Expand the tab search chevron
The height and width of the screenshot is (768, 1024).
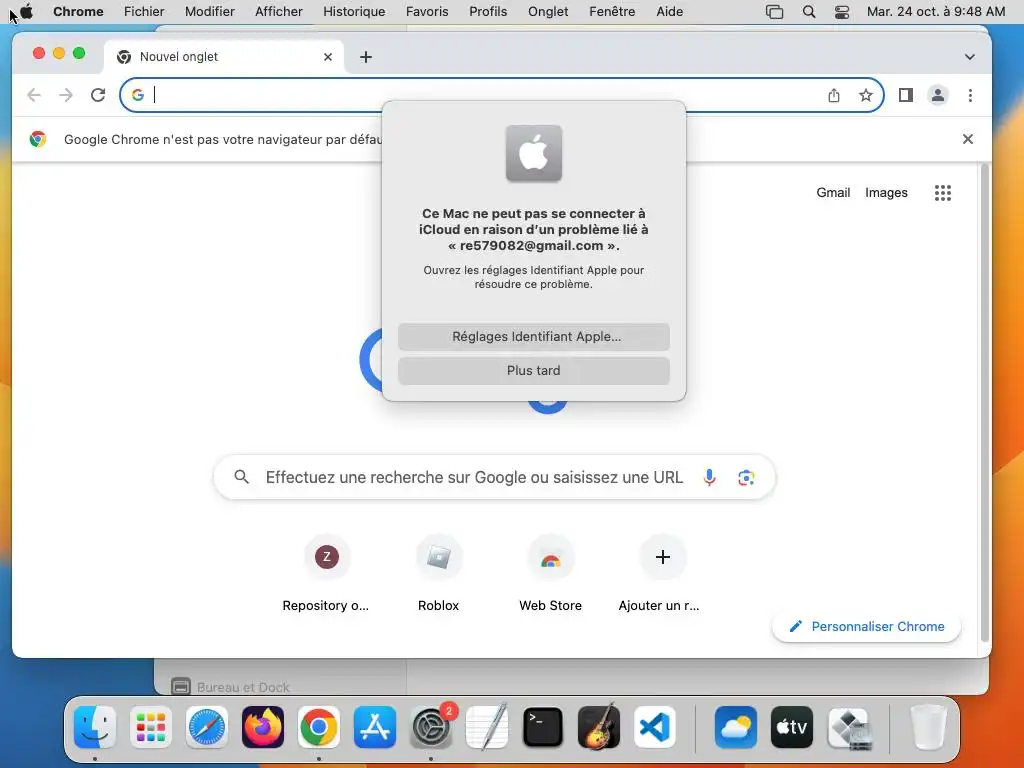970,57
